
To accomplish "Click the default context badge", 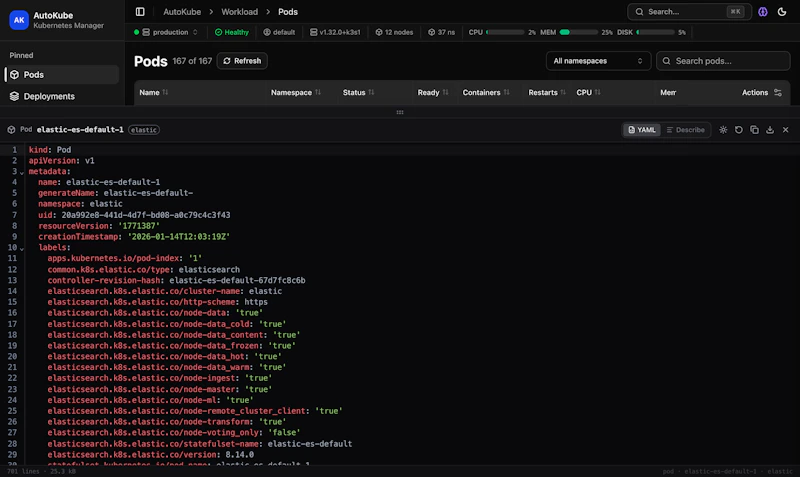I will [x=279, y=32].
